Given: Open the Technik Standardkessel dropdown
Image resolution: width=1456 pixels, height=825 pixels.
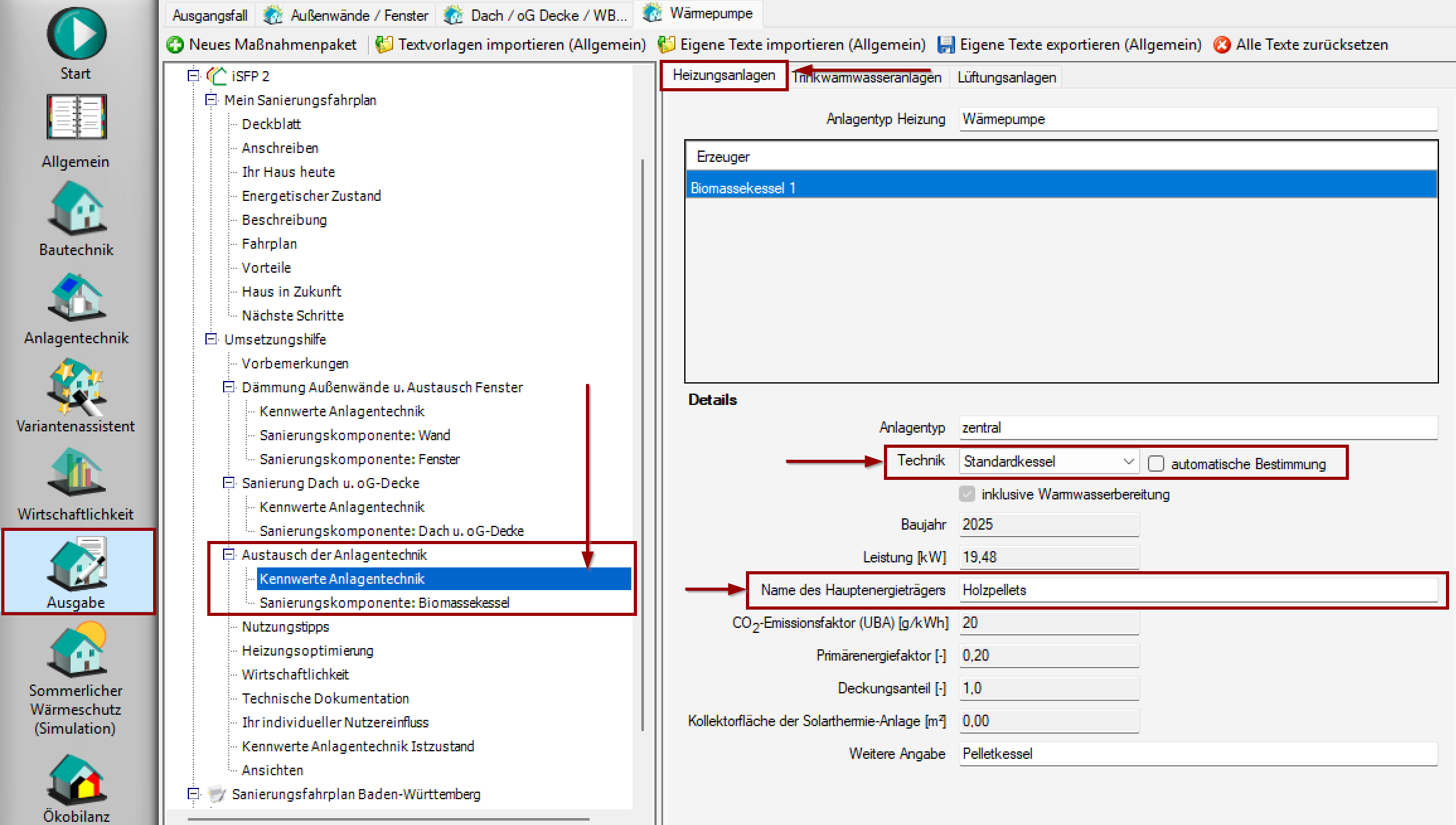Looking at the screenshot, I should click(1128, 462).
